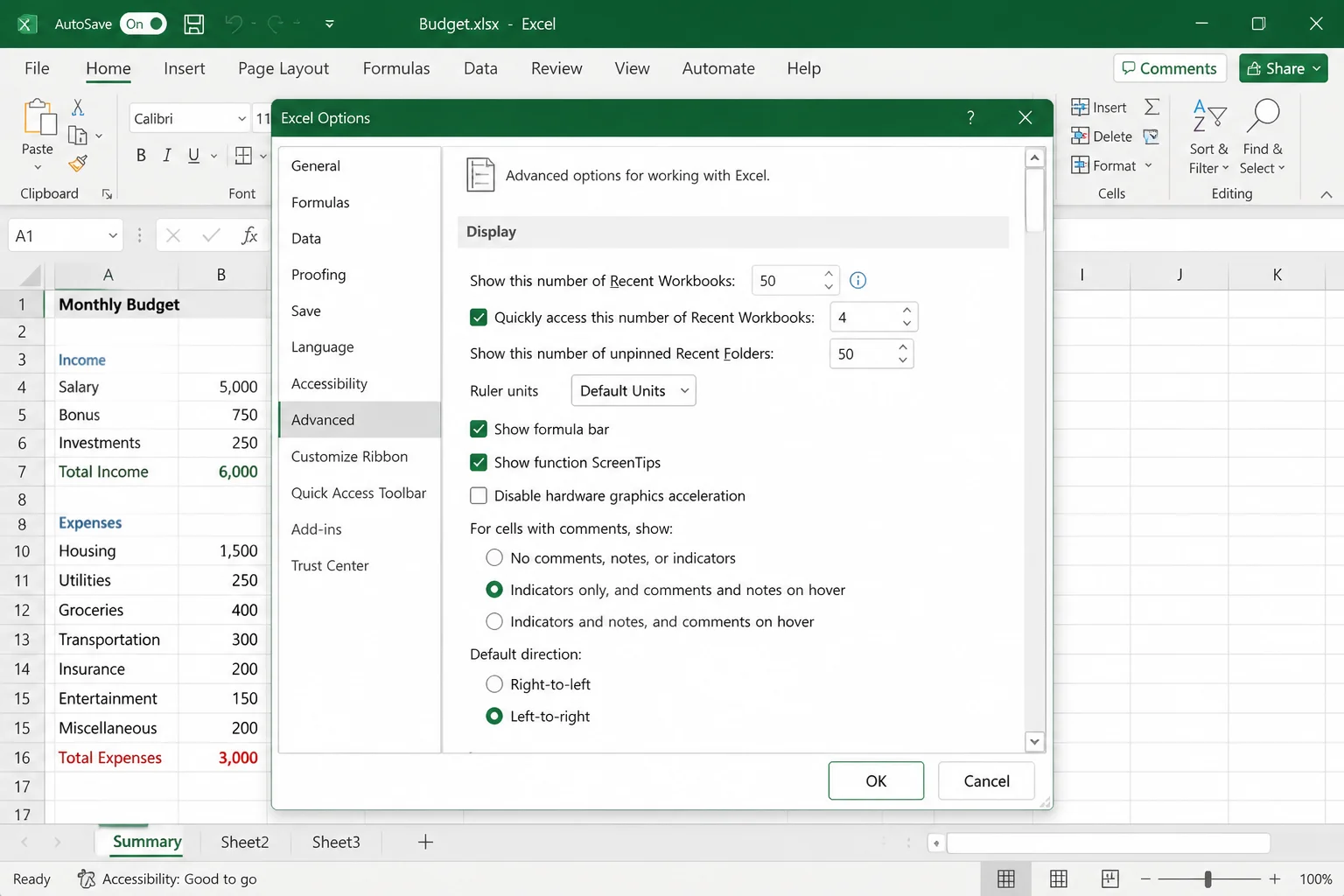Image resolution: width=1344 pixels, height=896 pixels.
Task: Click the Insert Function fx icon
Action: pos(249,235)
